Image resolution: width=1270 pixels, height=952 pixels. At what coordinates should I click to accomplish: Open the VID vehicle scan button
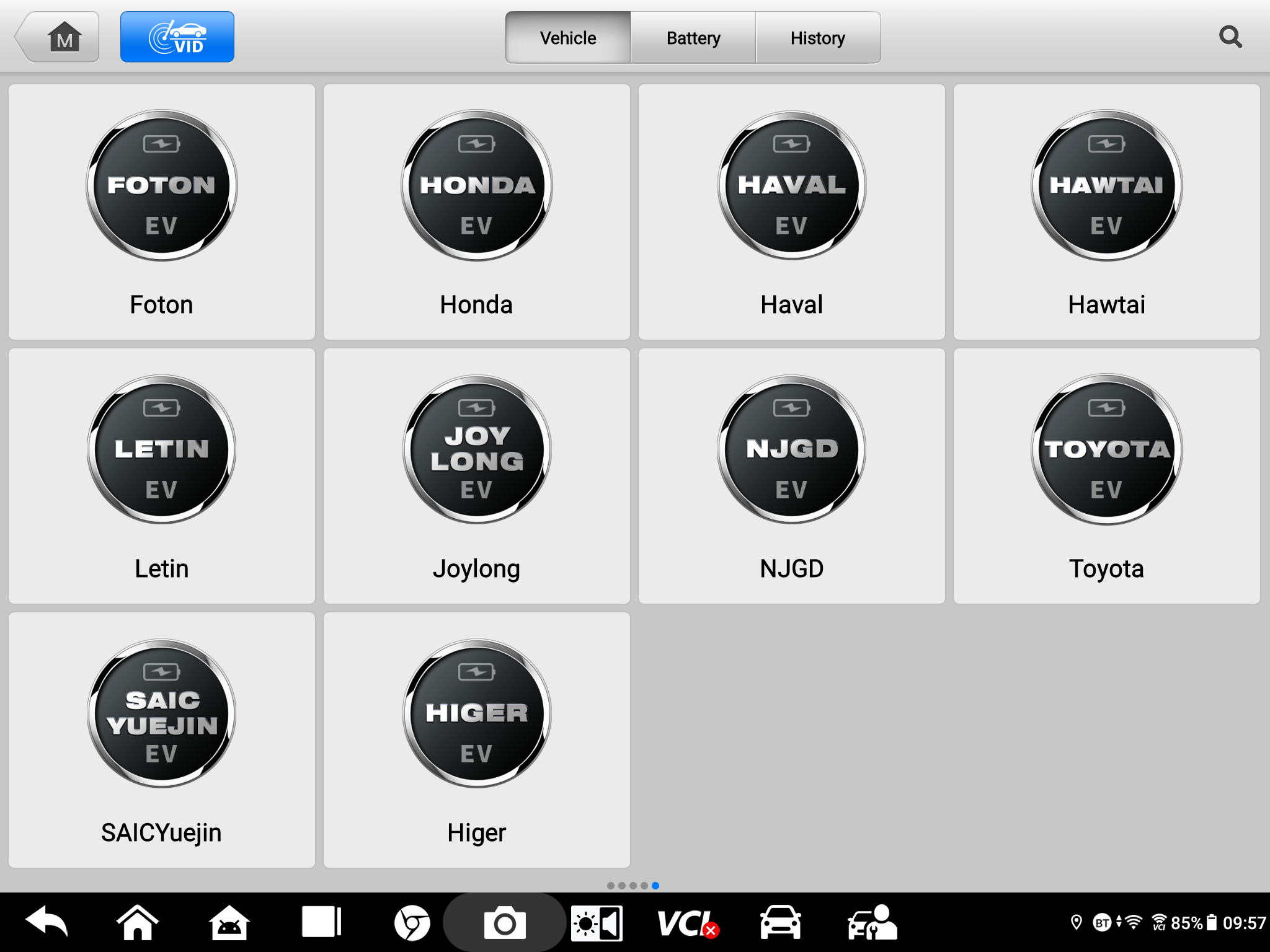177,37
